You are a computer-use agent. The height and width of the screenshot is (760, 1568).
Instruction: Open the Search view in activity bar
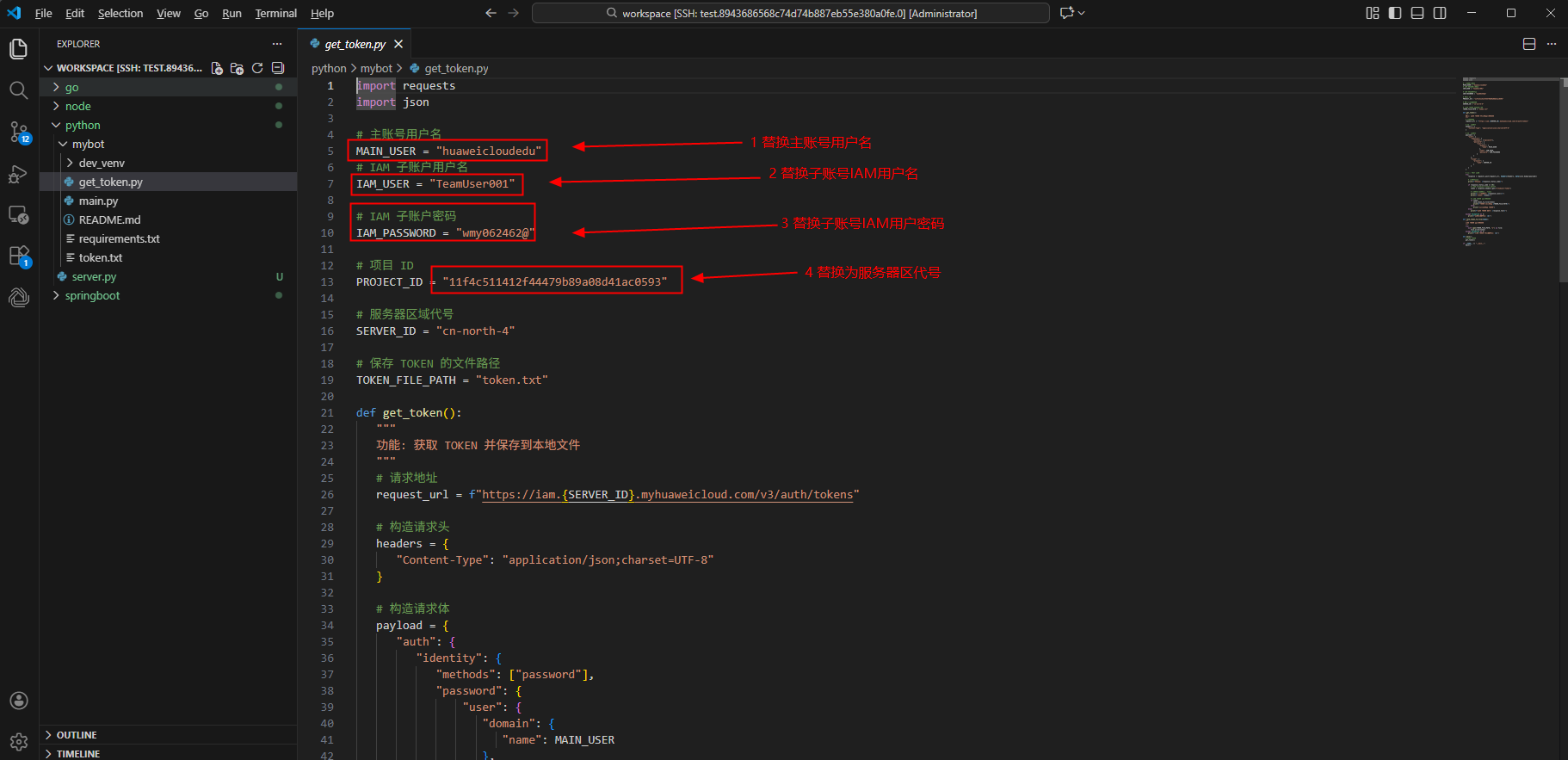pos(18,90)
